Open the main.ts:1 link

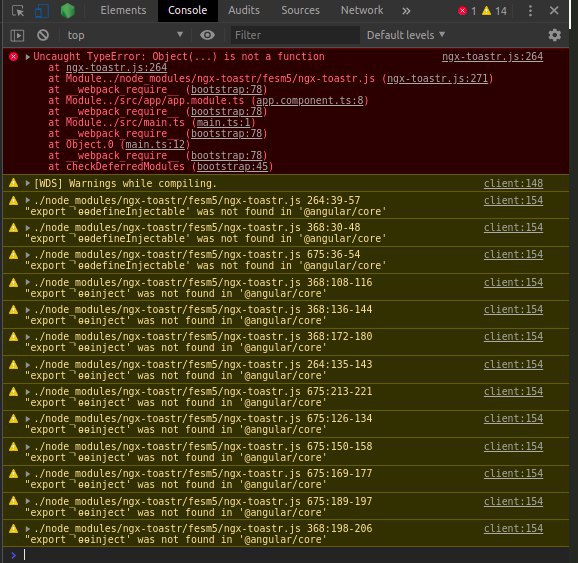tap(223, 122)
